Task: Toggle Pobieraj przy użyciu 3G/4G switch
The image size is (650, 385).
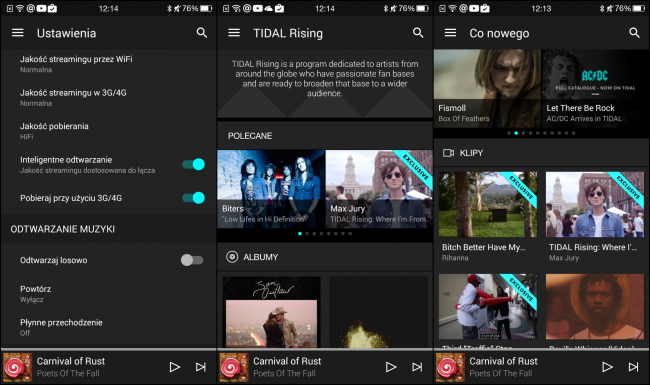Action: tap(194, 198)
